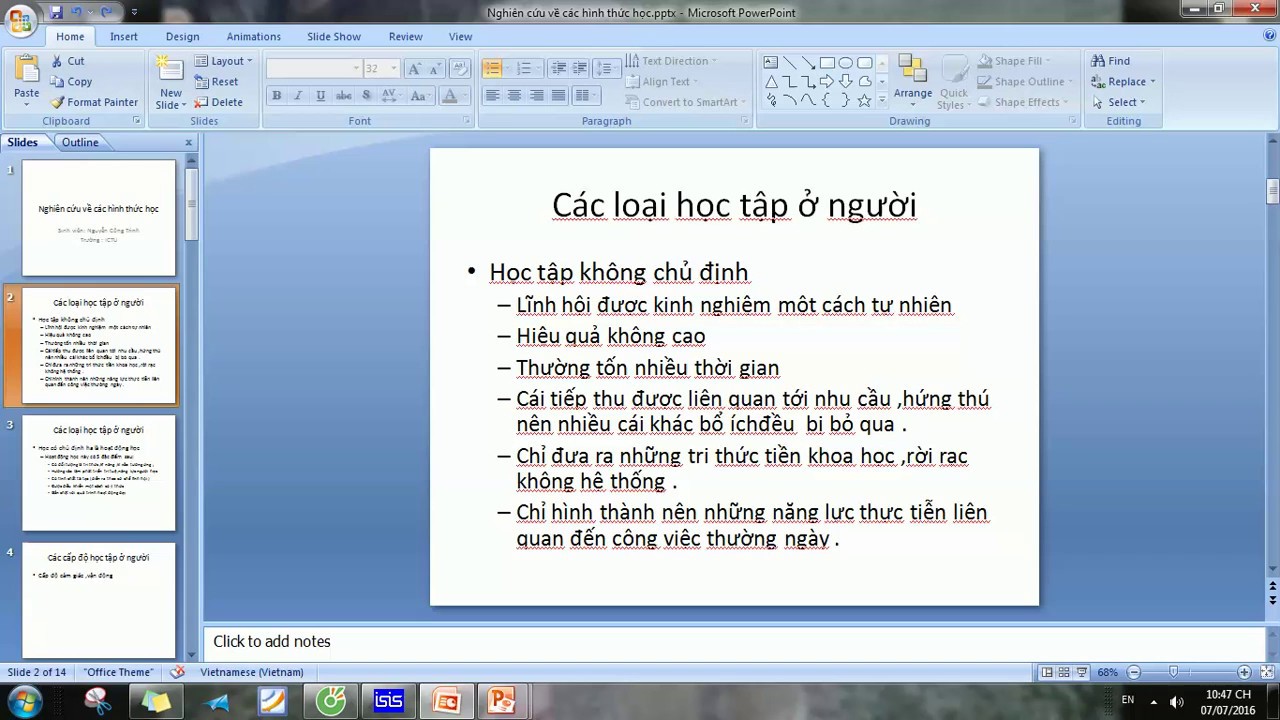1280x720 pixels.
Task: Clear all formatting with the eraser icon
Action: click(x=460, y=68)
